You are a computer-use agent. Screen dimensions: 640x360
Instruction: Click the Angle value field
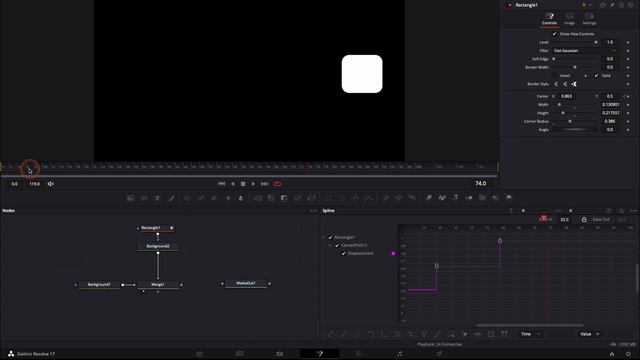coord(610,129)
